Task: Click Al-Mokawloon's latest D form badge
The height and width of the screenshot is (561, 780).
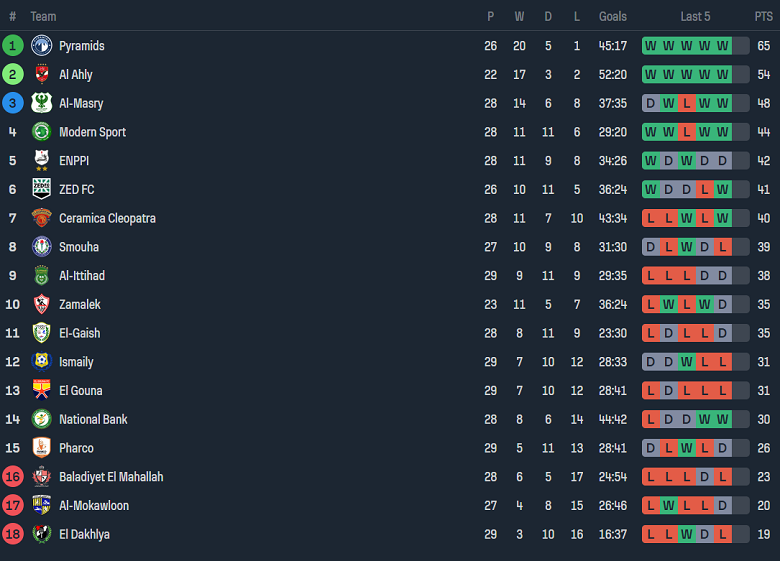Action: click(x=722, y=506)
